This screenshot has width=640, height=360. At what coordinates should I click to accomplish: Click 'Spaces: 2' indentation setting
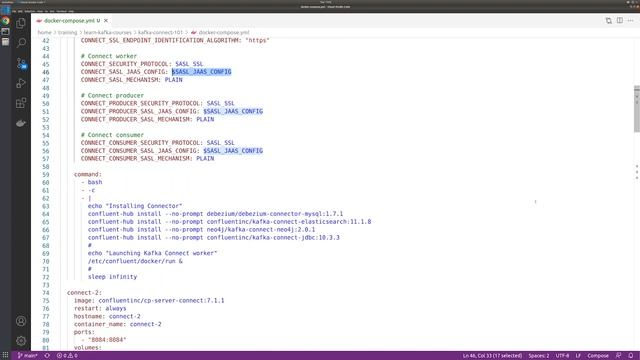539,356
